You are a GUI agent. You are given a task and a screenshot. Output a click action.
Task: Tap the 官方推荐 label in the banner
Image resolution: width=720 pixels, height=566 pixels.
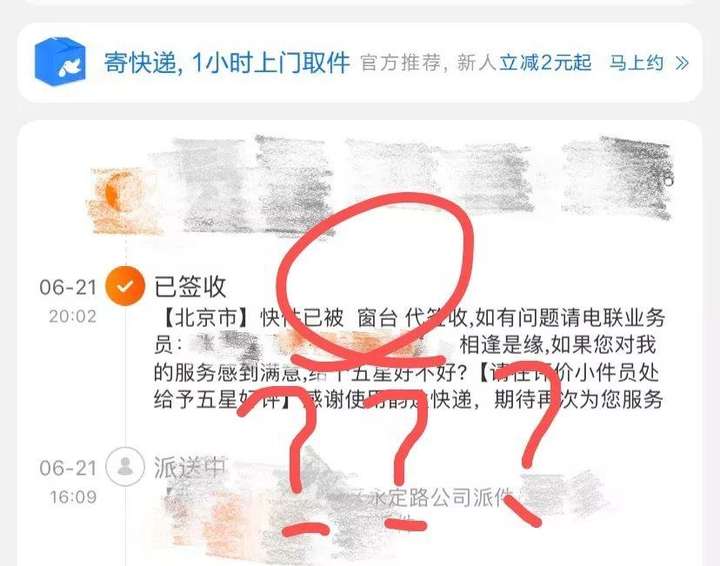click(400, 62)
